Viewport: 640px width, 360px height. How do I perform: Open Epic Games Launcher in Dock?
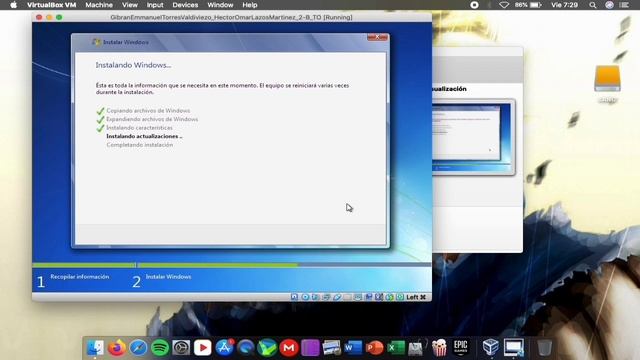[x=460, y=348]
